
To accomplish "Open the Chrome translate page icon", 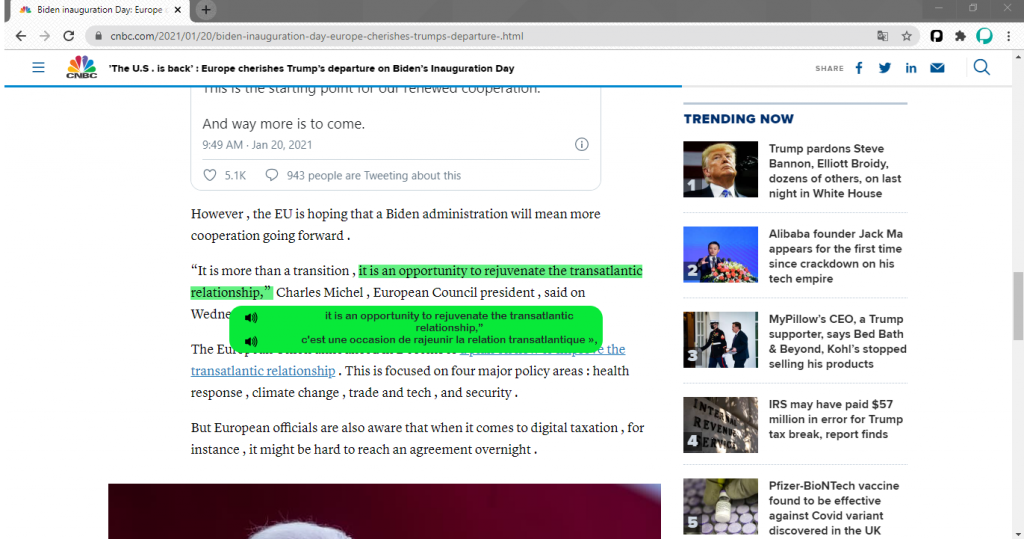I will tap(882, 36).
